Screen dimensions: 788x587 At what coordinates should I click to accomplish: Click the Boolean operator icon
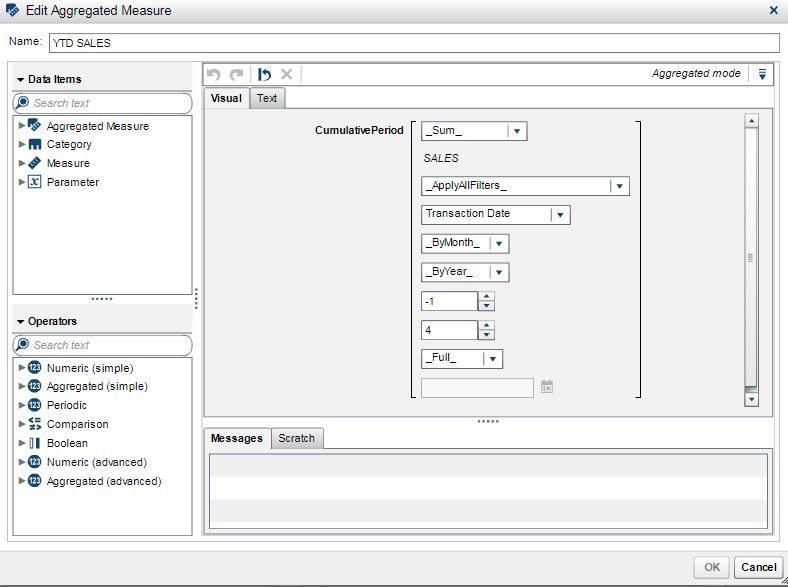35,443
